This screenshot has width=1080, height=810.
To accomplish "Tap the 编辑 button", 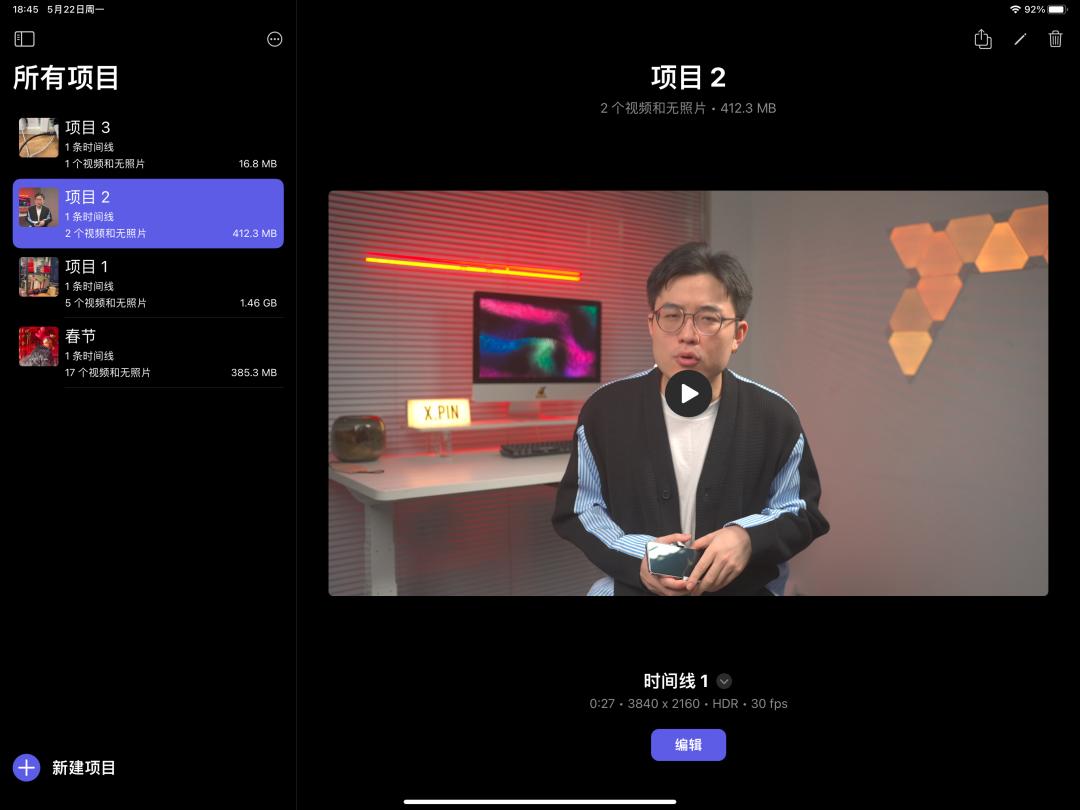I will click(688, 745).
